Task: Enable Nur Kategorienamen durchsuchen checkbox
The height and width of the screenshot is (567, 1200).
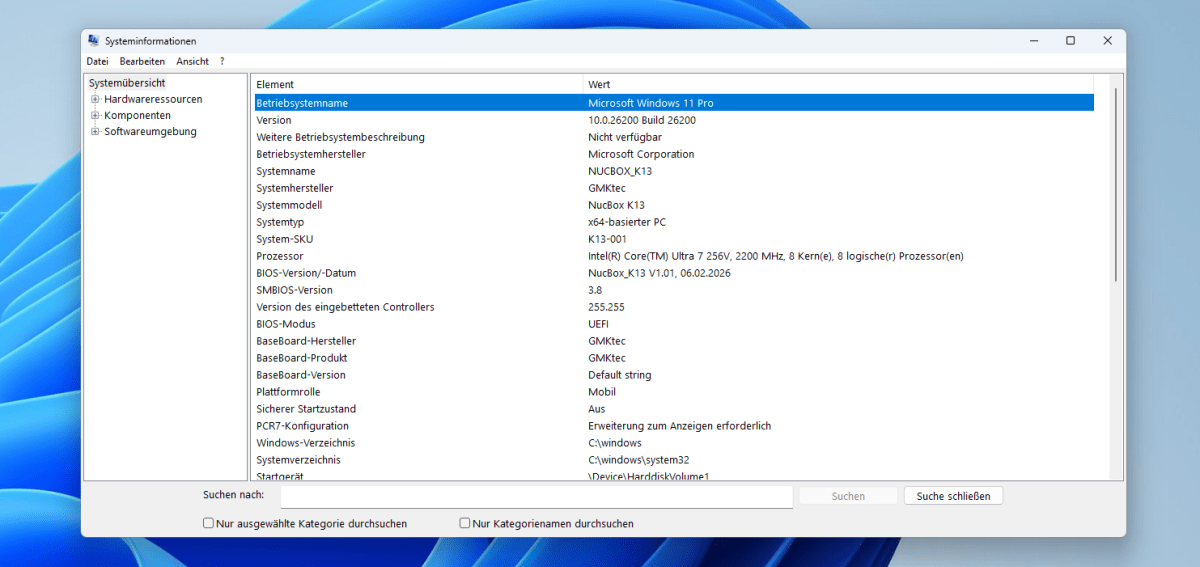Action: [464, 523]
